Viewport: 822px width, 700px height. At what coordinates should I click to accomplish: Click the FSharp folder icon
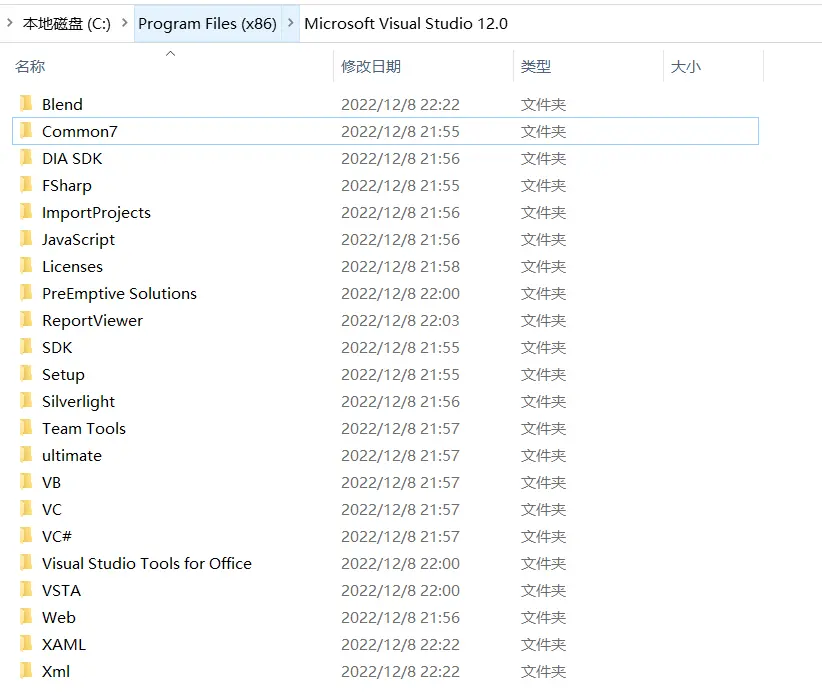tap(26, 185)
